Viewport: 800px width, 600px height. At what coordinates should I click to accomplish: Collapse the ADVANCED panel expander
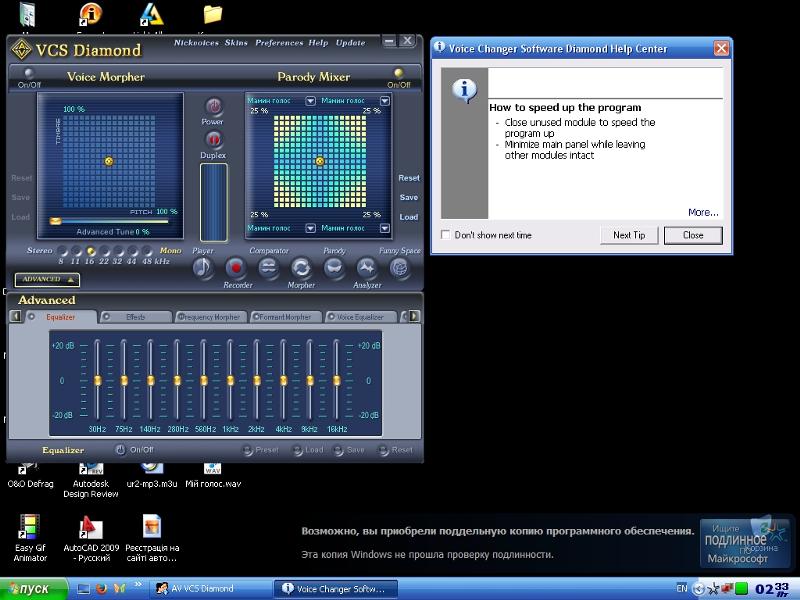[47, 280]
